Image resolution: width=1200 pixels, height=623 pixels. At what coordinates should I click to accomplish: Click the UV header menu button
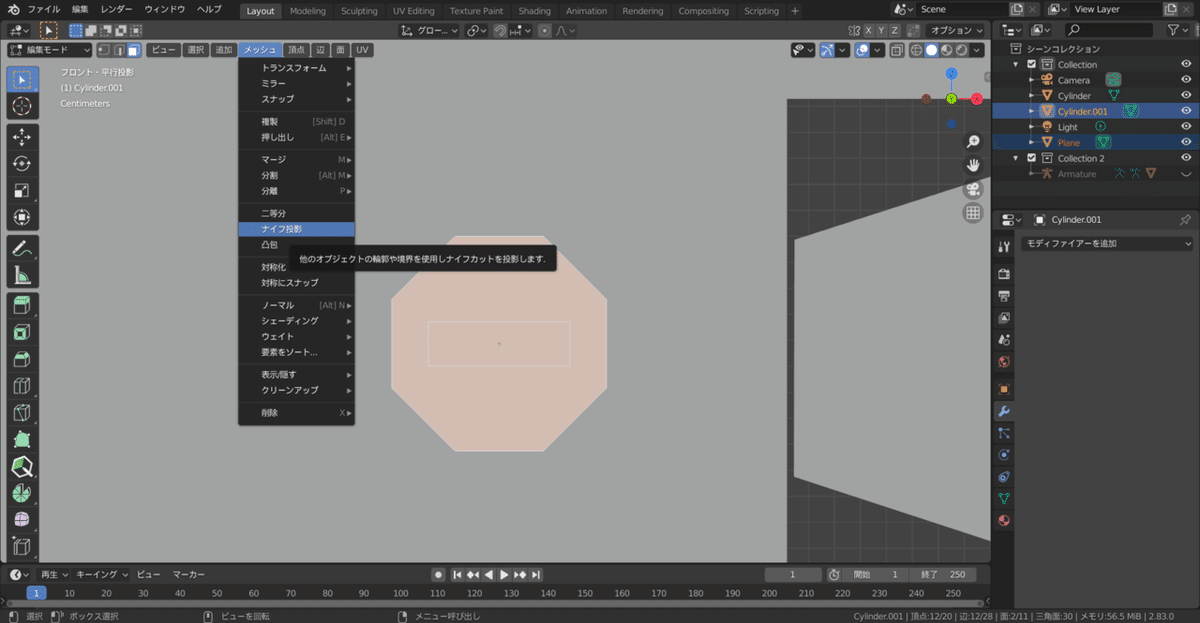362,50
